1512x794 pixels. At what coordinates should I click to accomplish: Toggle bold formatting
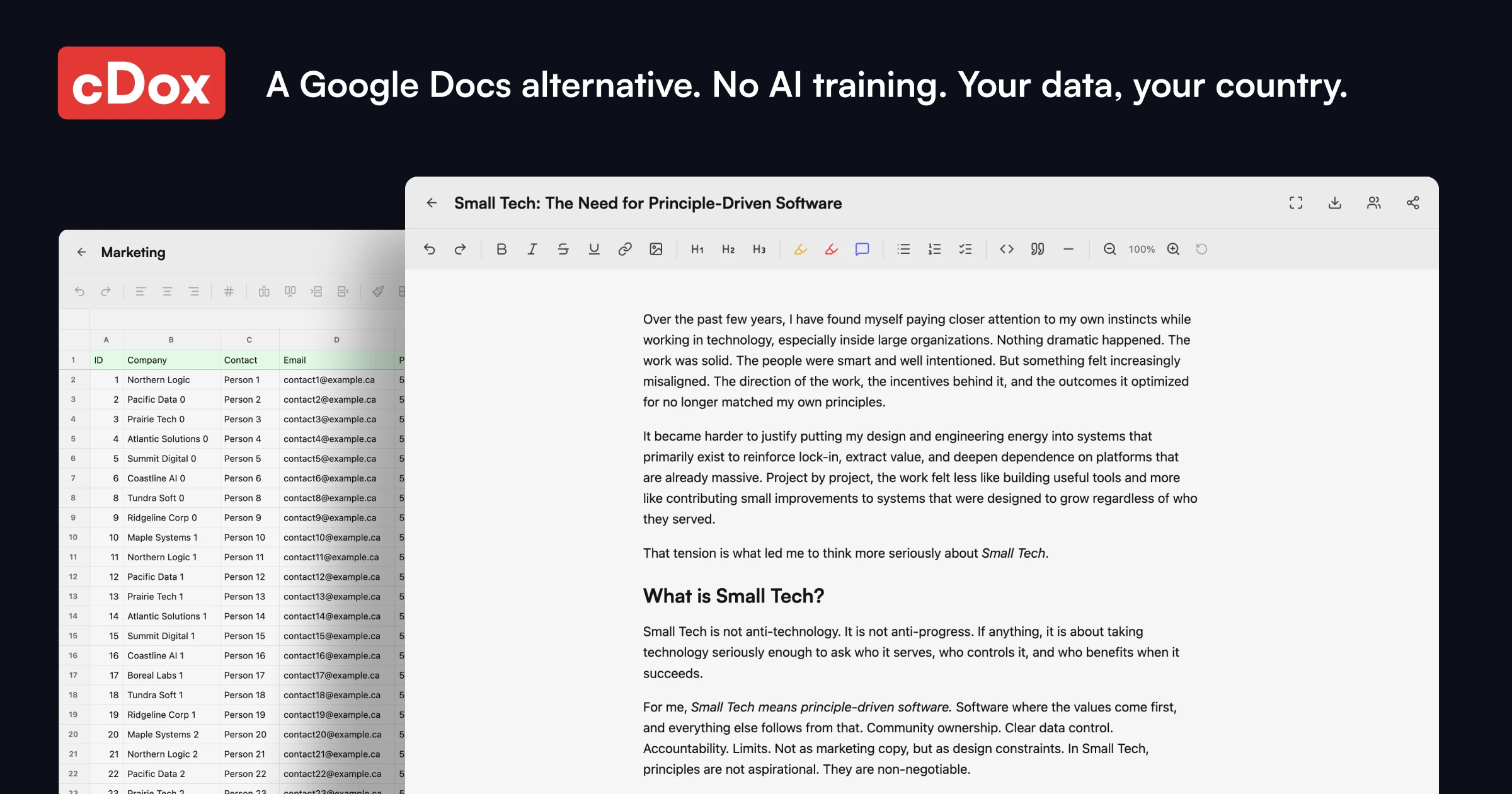click(501, 250)
